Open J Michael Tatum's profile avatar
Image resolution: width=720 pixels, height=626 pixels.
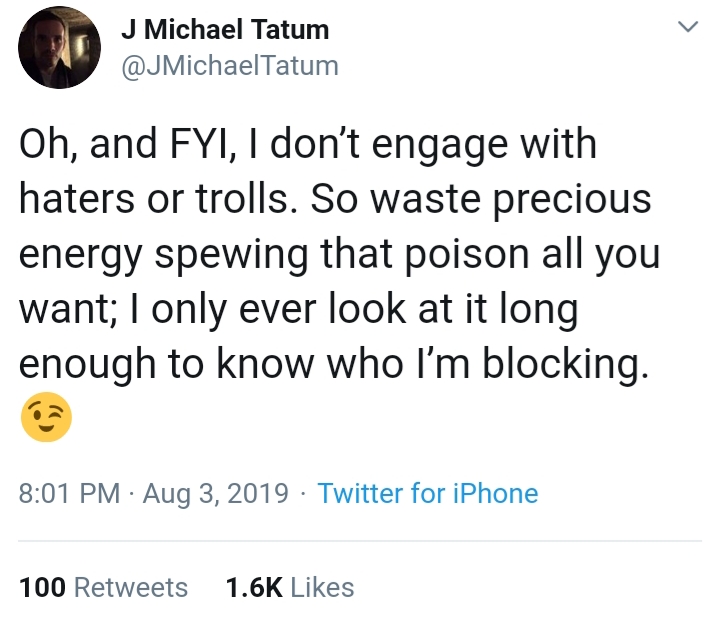click(x=59, y=47)
